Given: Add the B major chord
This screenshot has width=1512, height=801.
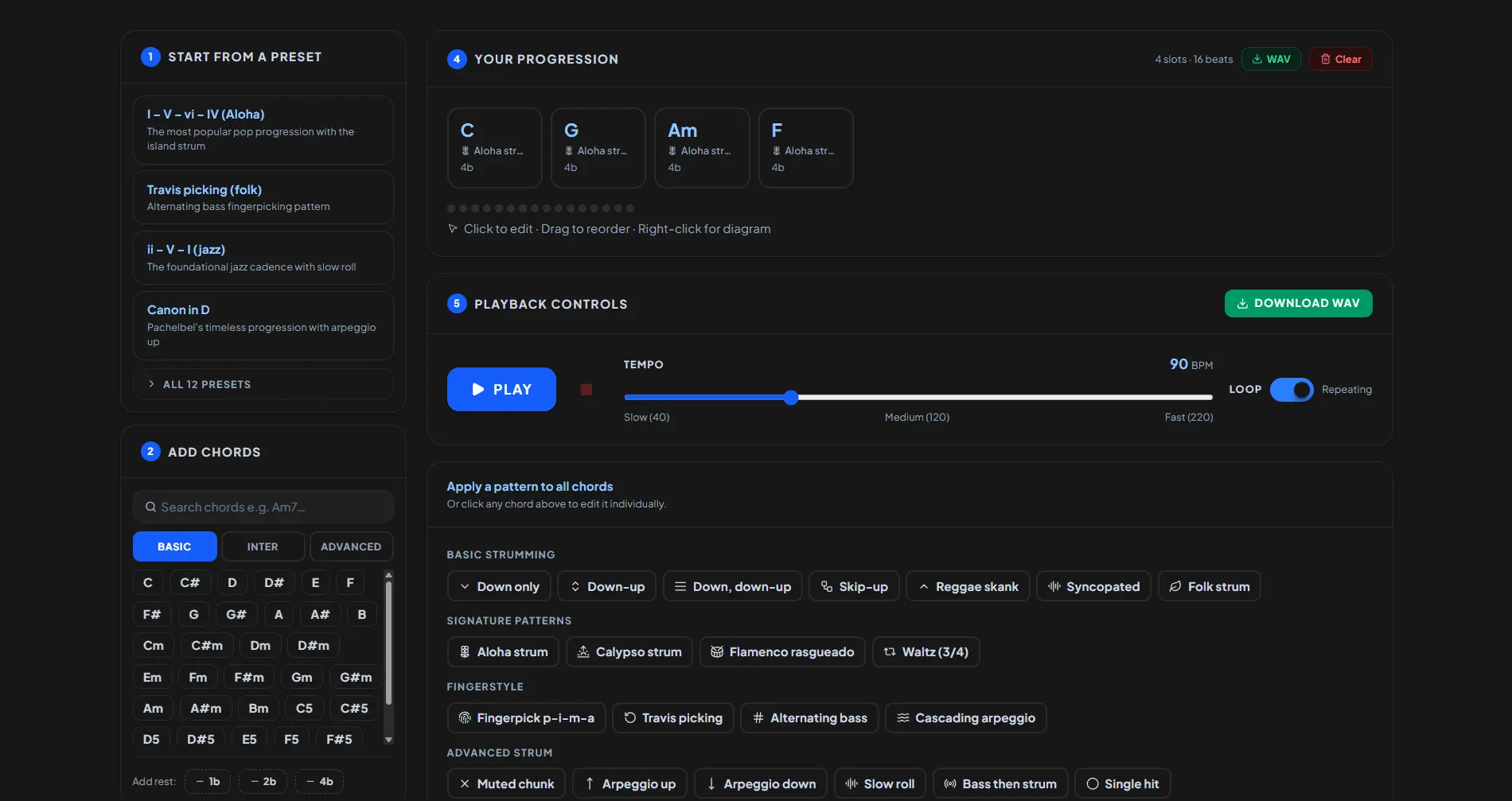Looking at the screenshot, I should 362,615.
